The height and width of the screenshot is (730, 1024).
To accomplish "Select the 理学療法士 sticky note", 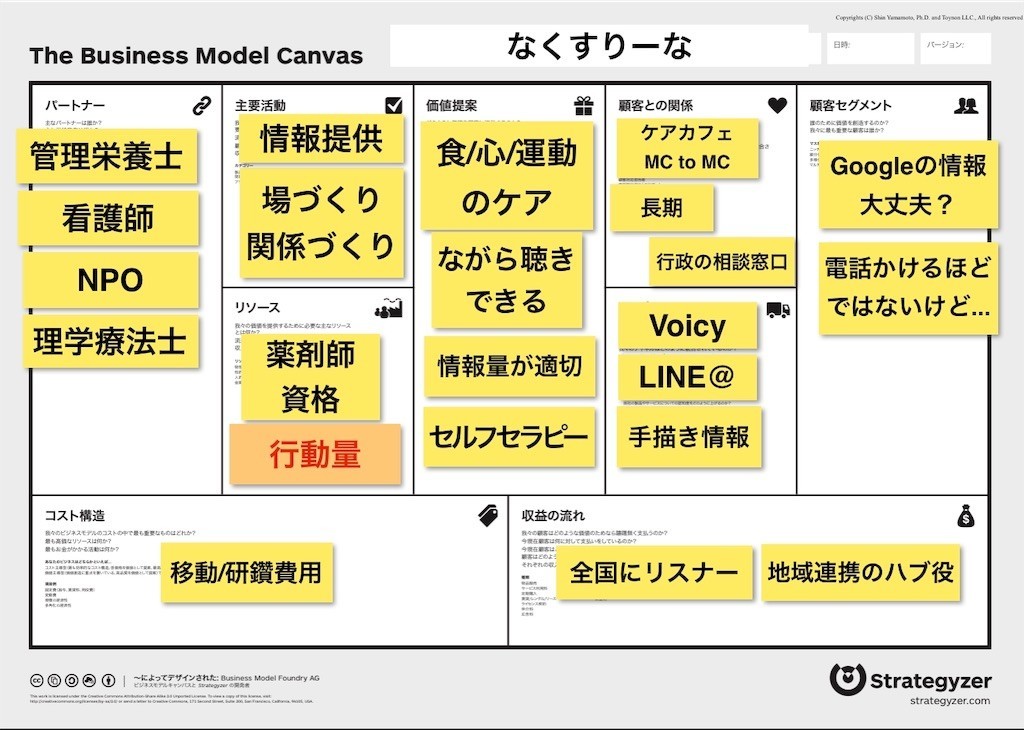I will [x=111, y=341].
